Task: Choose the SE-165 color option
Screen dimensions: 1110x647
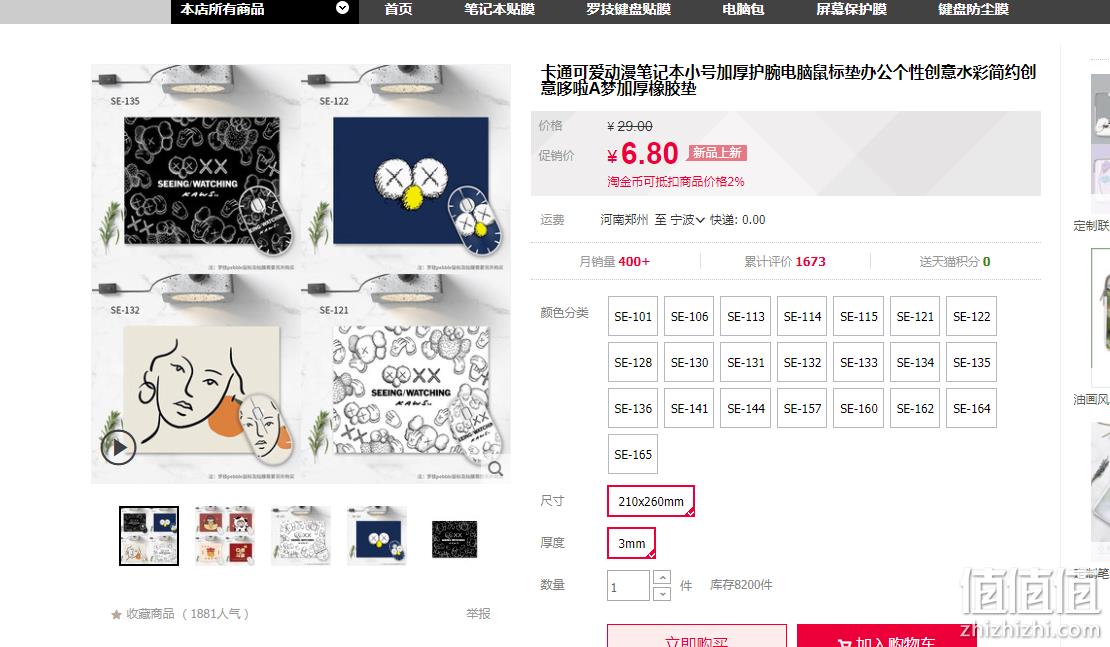Action: tap(633, 454)
